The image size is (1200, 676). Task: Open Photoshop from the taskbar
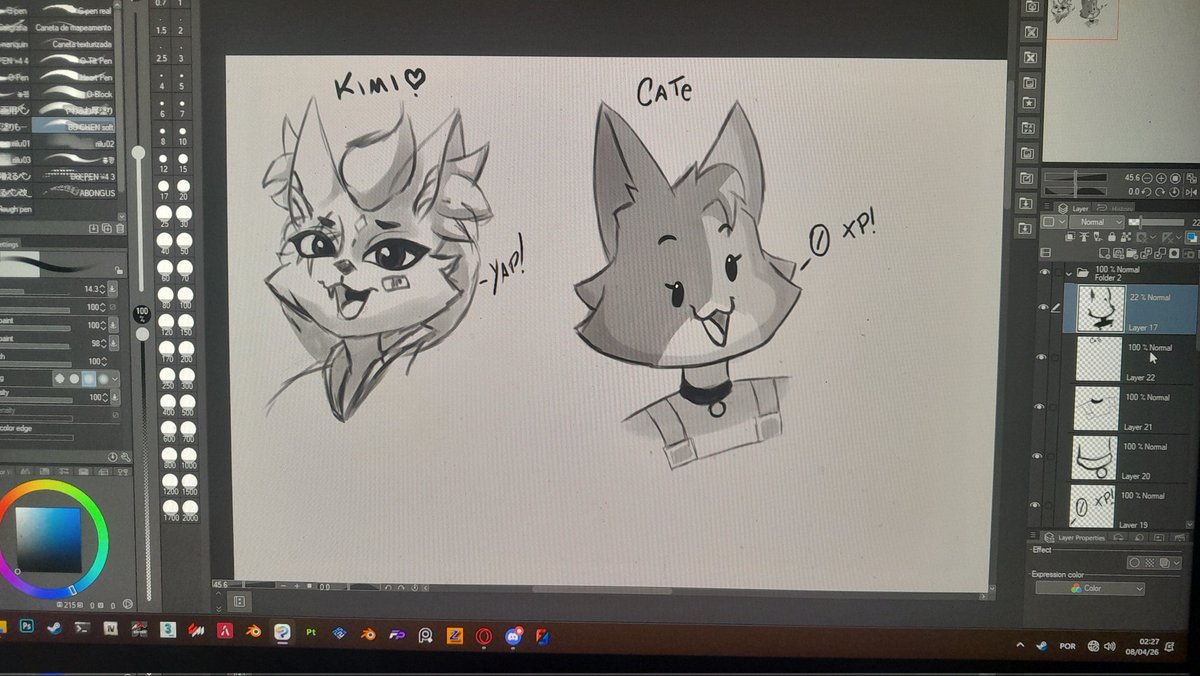tap(27, 628)
